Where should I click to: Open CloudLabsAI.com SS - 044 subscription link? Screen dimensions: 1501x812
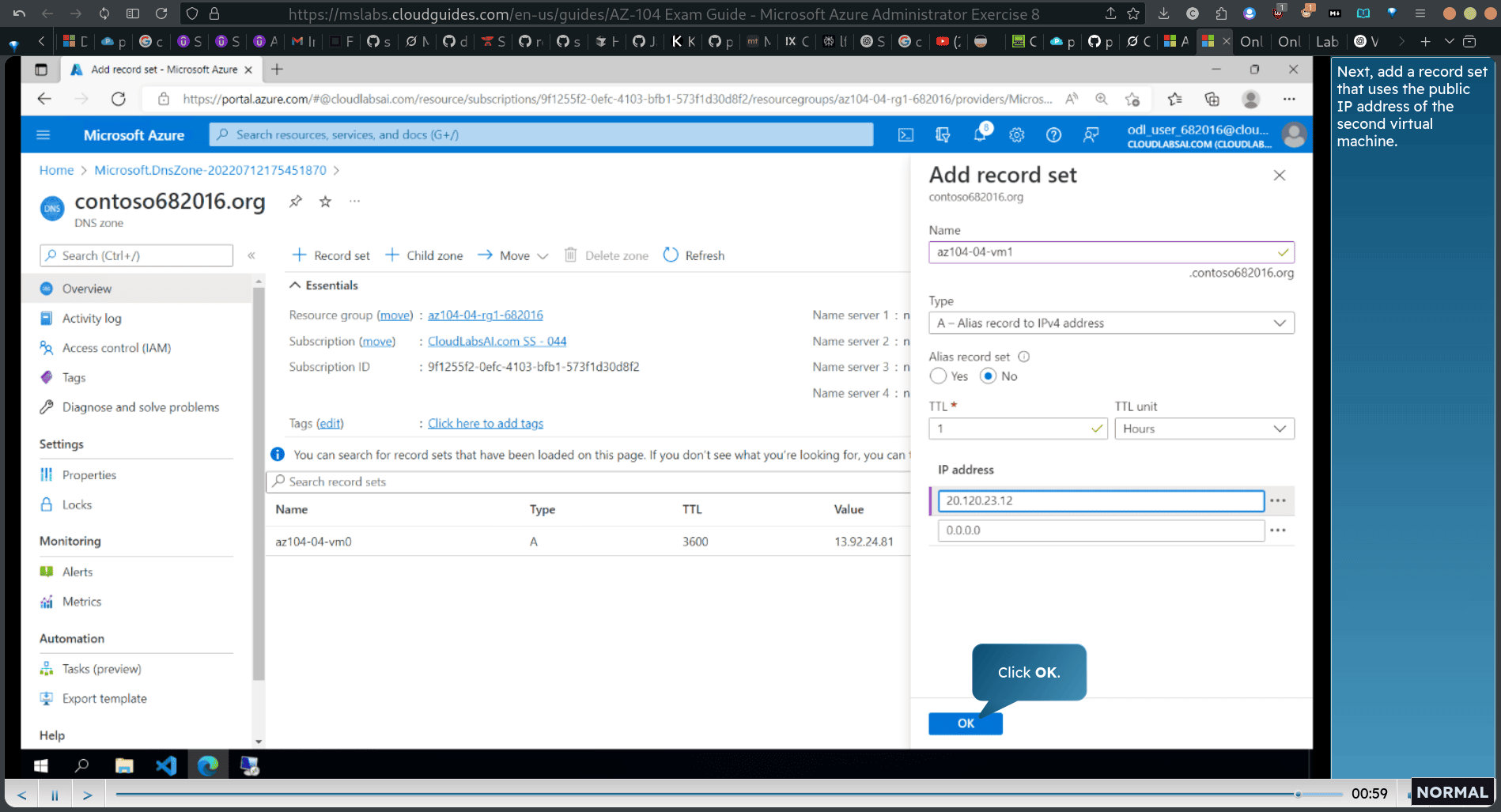pyautogui.click(x=497, y=341)
